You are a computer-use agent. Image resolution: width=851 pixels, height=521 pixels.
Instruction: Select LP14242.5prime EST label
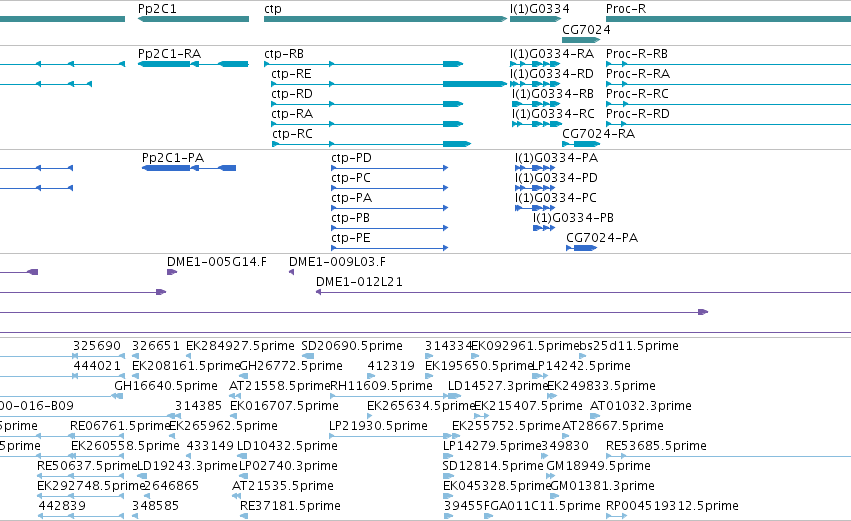click(x=581, y=366)
